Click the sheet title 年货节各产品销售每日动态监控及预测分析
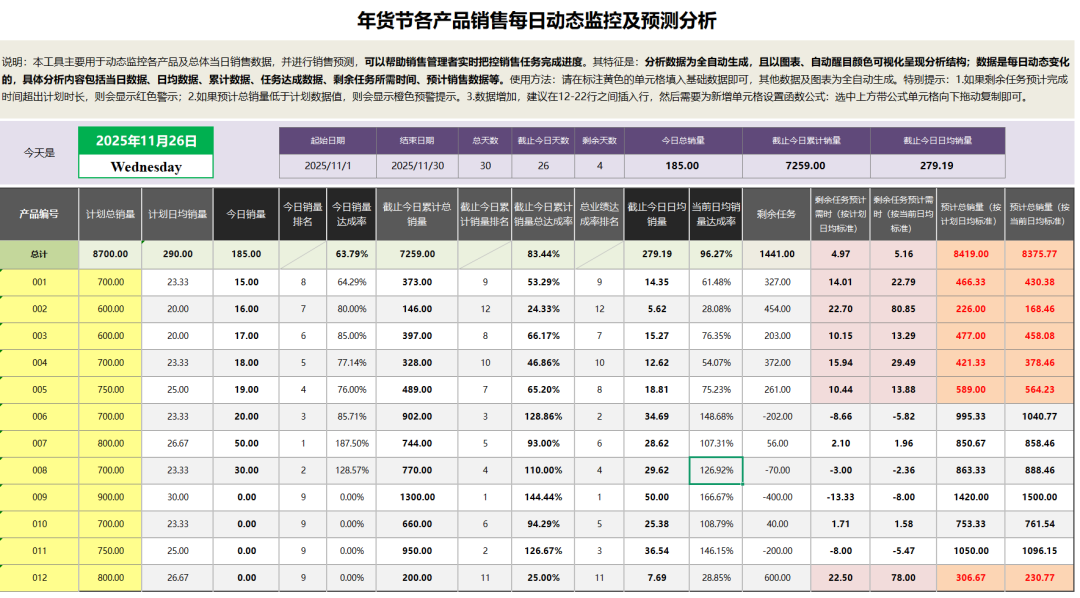Viewport: 1080px width, 598px height. click(537, 21)
